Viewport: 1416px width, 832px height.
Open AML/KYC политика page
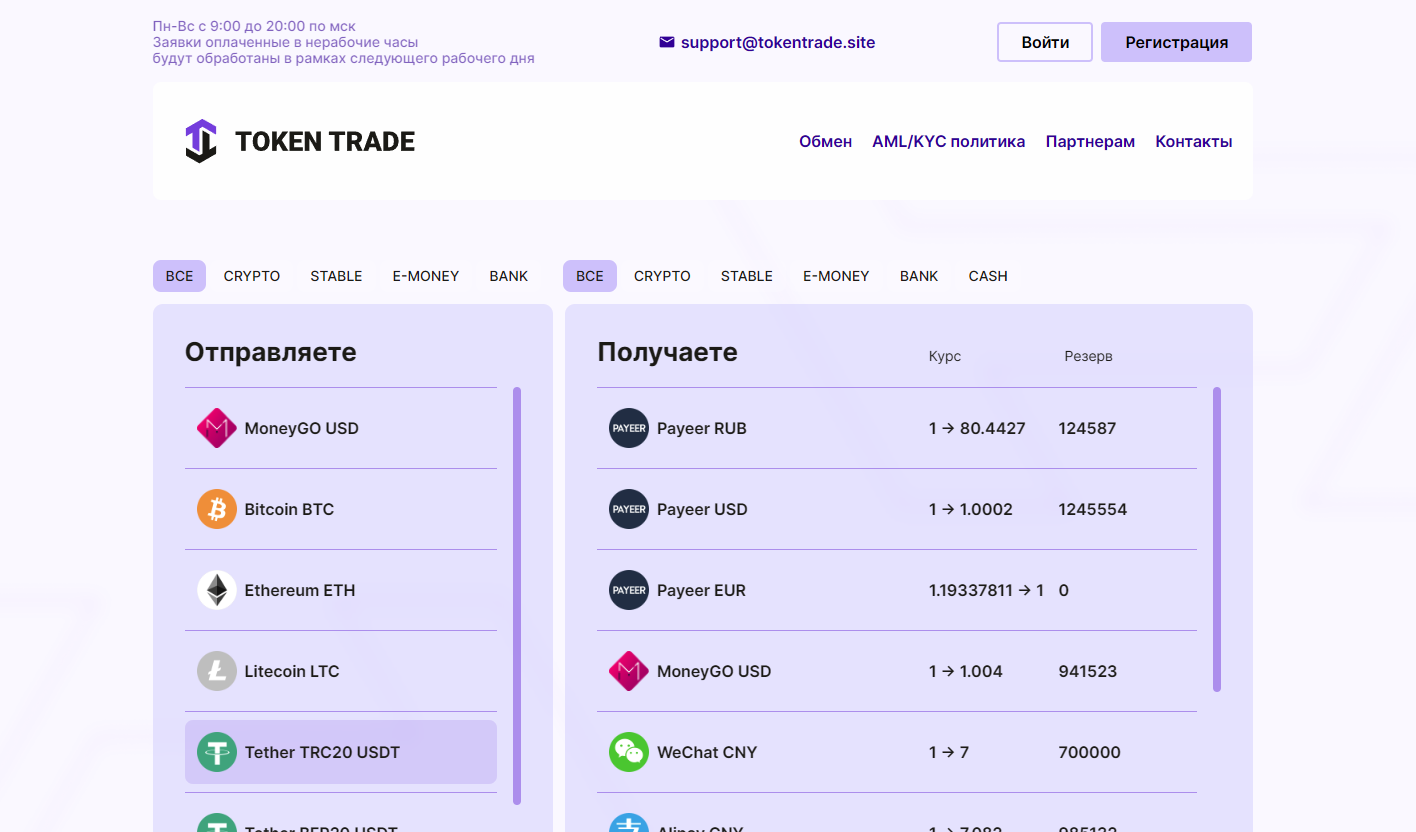[948, 142]
